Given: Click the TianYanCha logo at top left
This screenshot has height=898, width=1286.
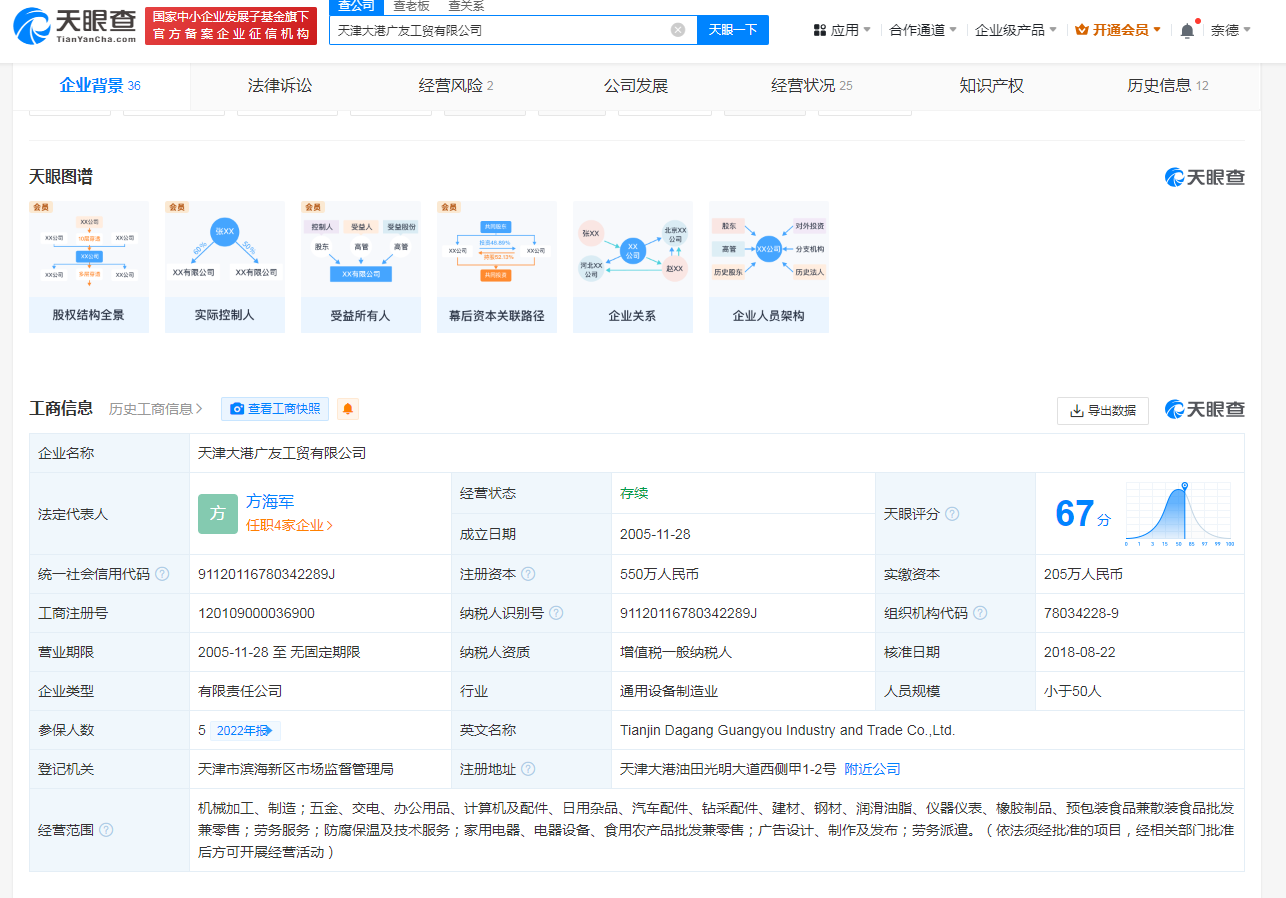Looking at the screenshot, I should point(75,27).
